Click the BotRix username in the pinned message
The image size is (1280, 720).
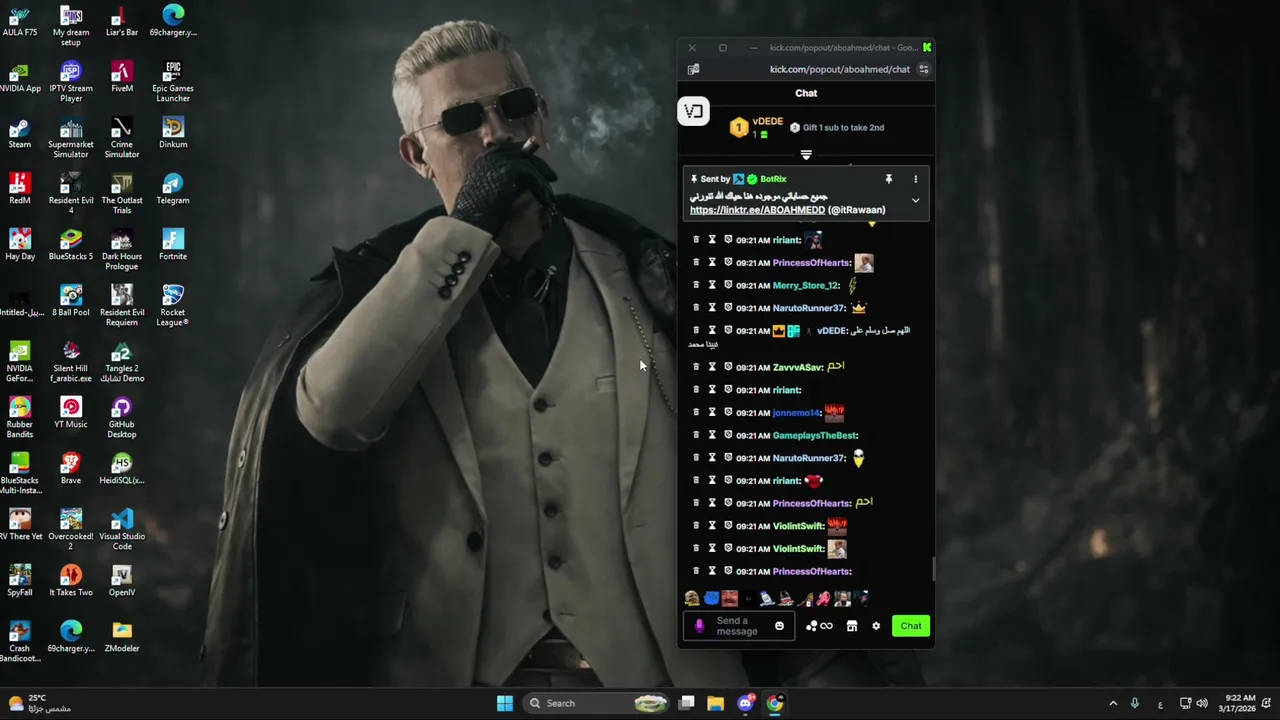click(773, 179)
